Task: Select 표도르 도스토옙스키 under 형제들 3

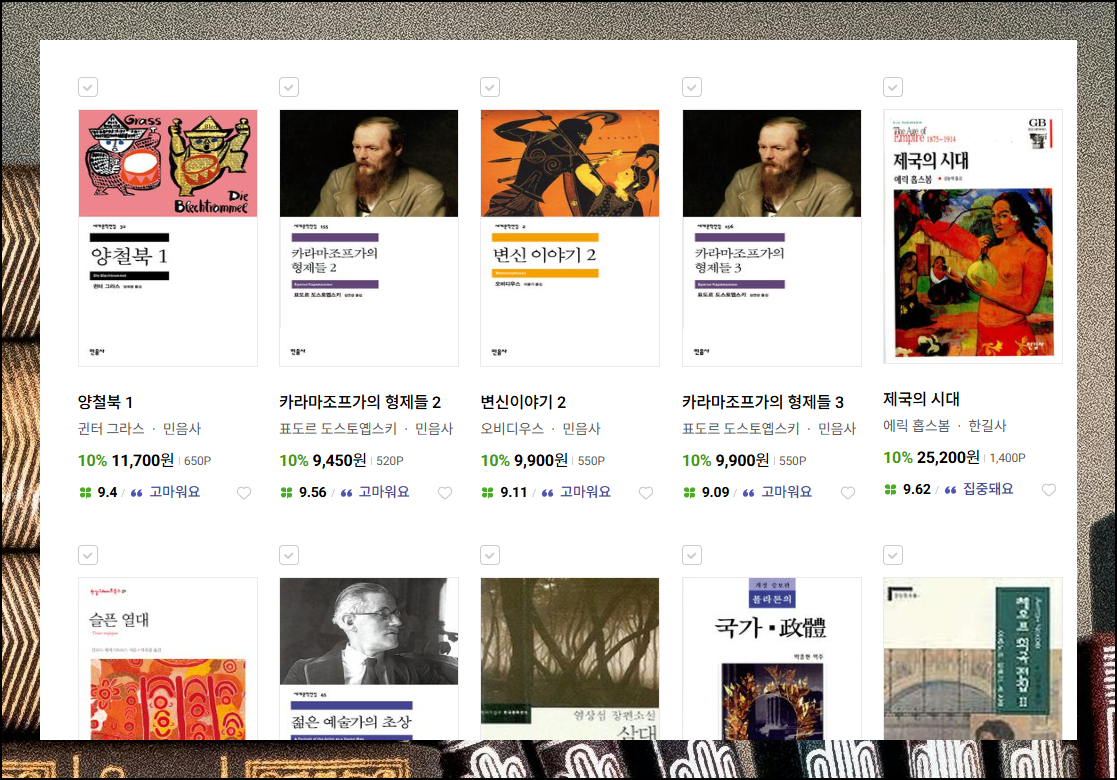Action: (741, 429)
